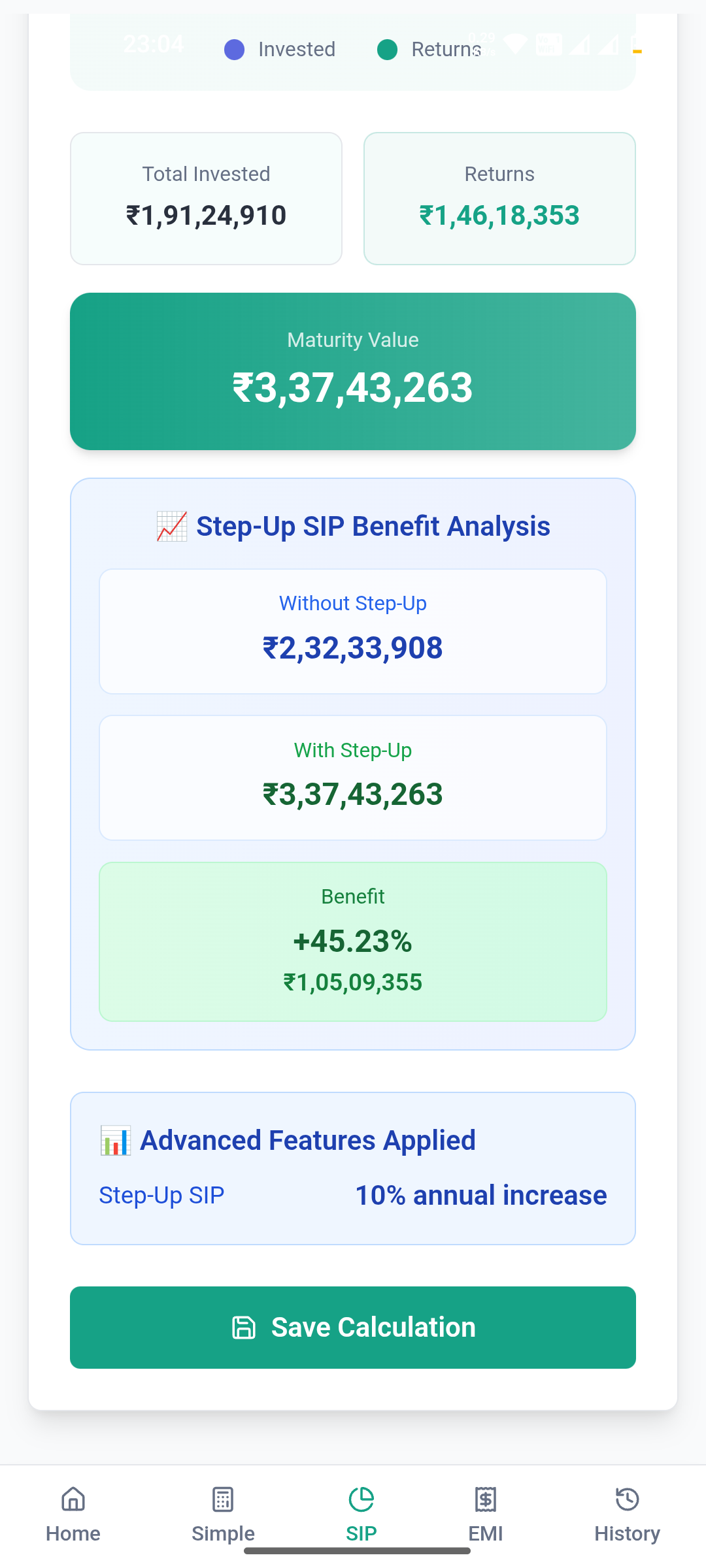Screen dimensions: 706x1568
Task: Click the purple Invested legend dot
Action: click(234, 50)
